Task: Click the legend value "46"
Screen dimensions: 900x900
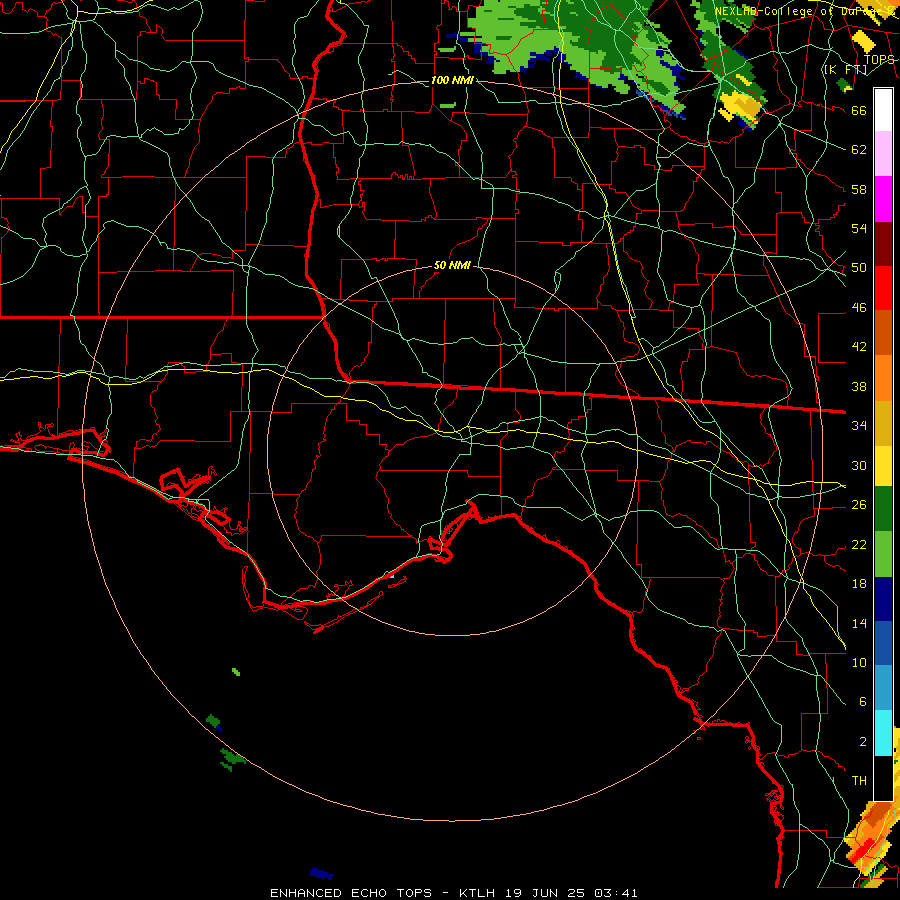Action: click(x=859, y=308)
